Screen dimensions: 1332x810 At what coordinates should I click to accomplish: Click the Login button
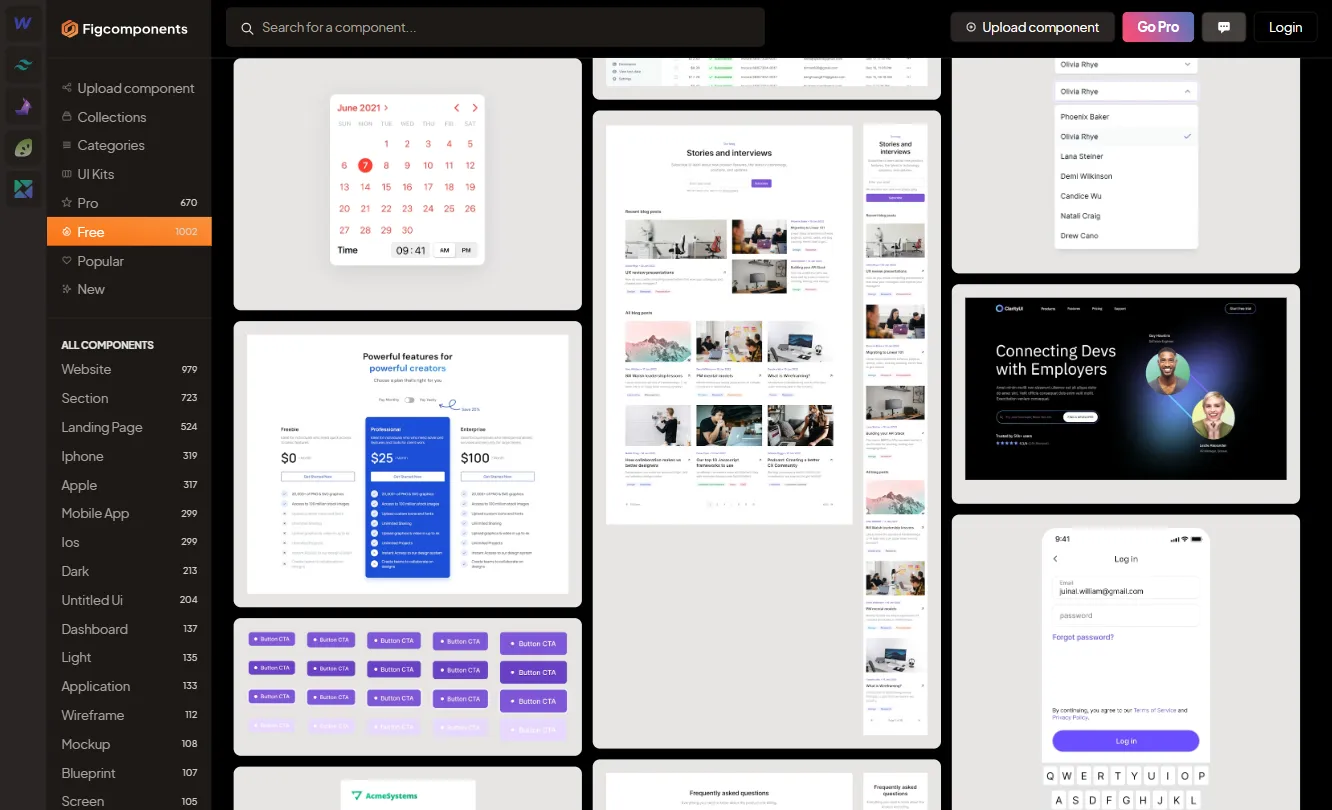coord(1286,27)
